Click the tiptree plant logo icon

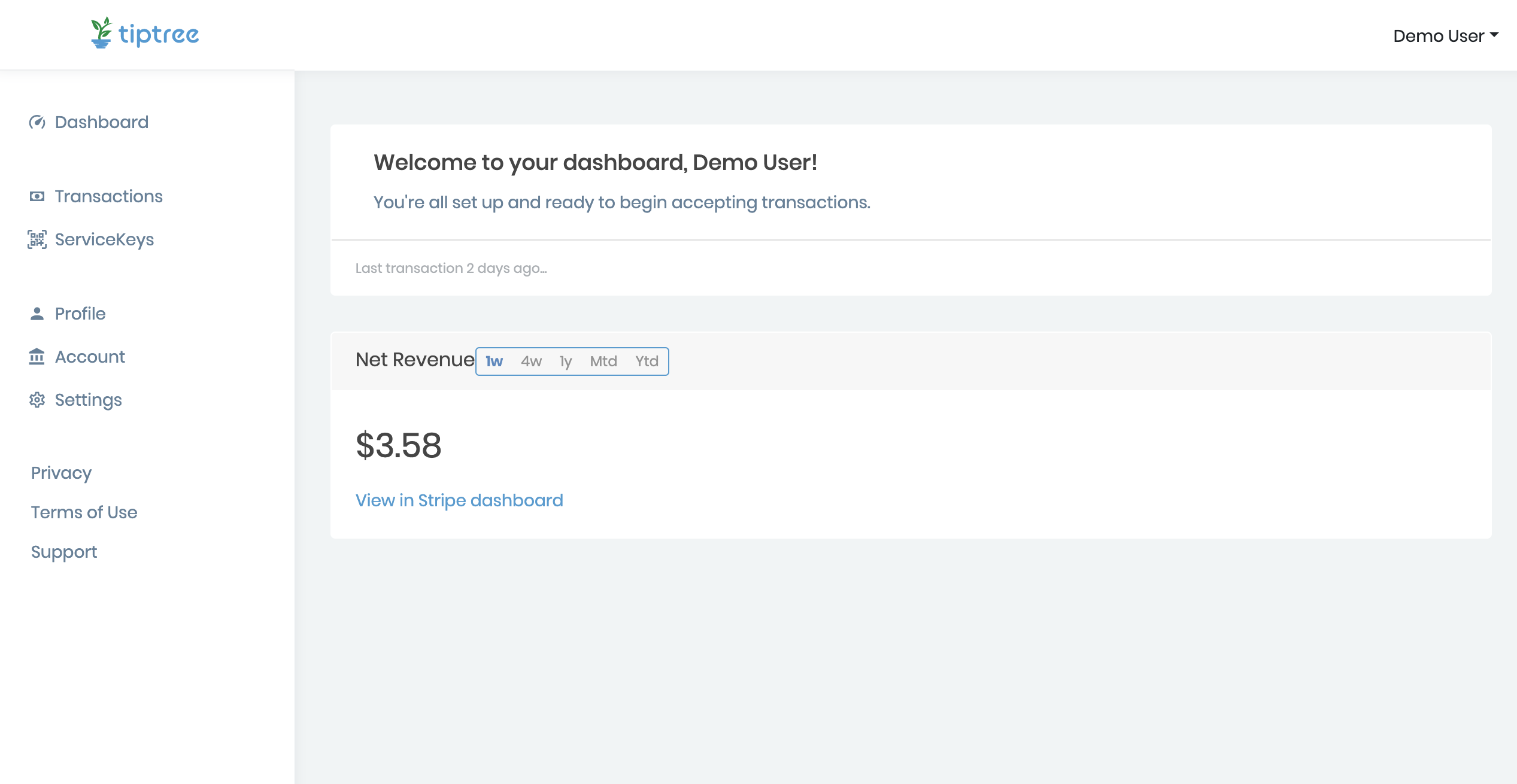101,33
